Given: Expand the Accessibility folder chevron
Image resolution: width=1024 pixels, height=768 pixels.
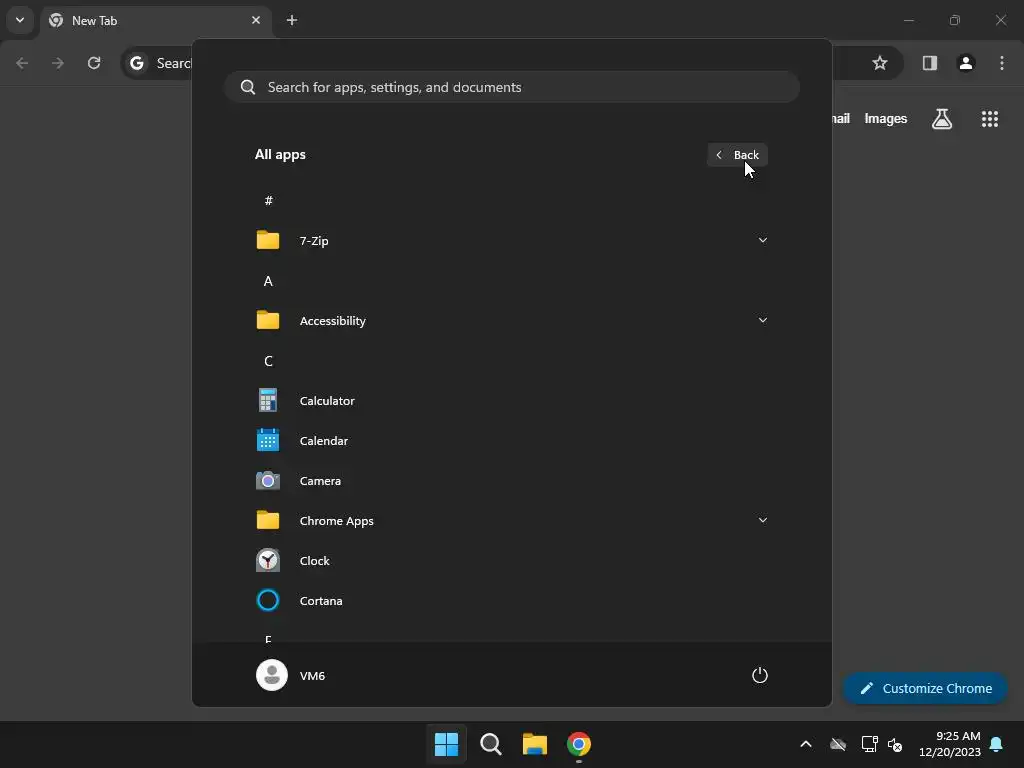Looking at the screenshot, I should click(763, 321).
